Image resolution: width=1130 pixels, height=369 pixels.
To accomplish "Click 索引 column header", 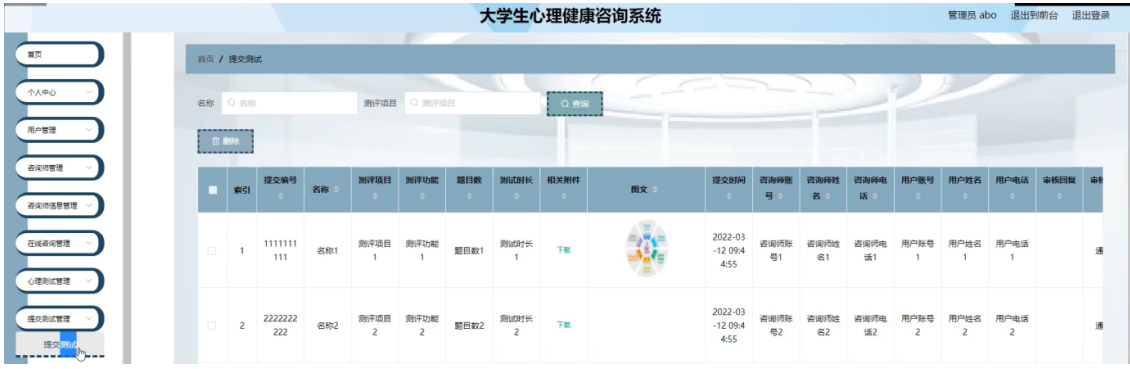I will (241, 190).
